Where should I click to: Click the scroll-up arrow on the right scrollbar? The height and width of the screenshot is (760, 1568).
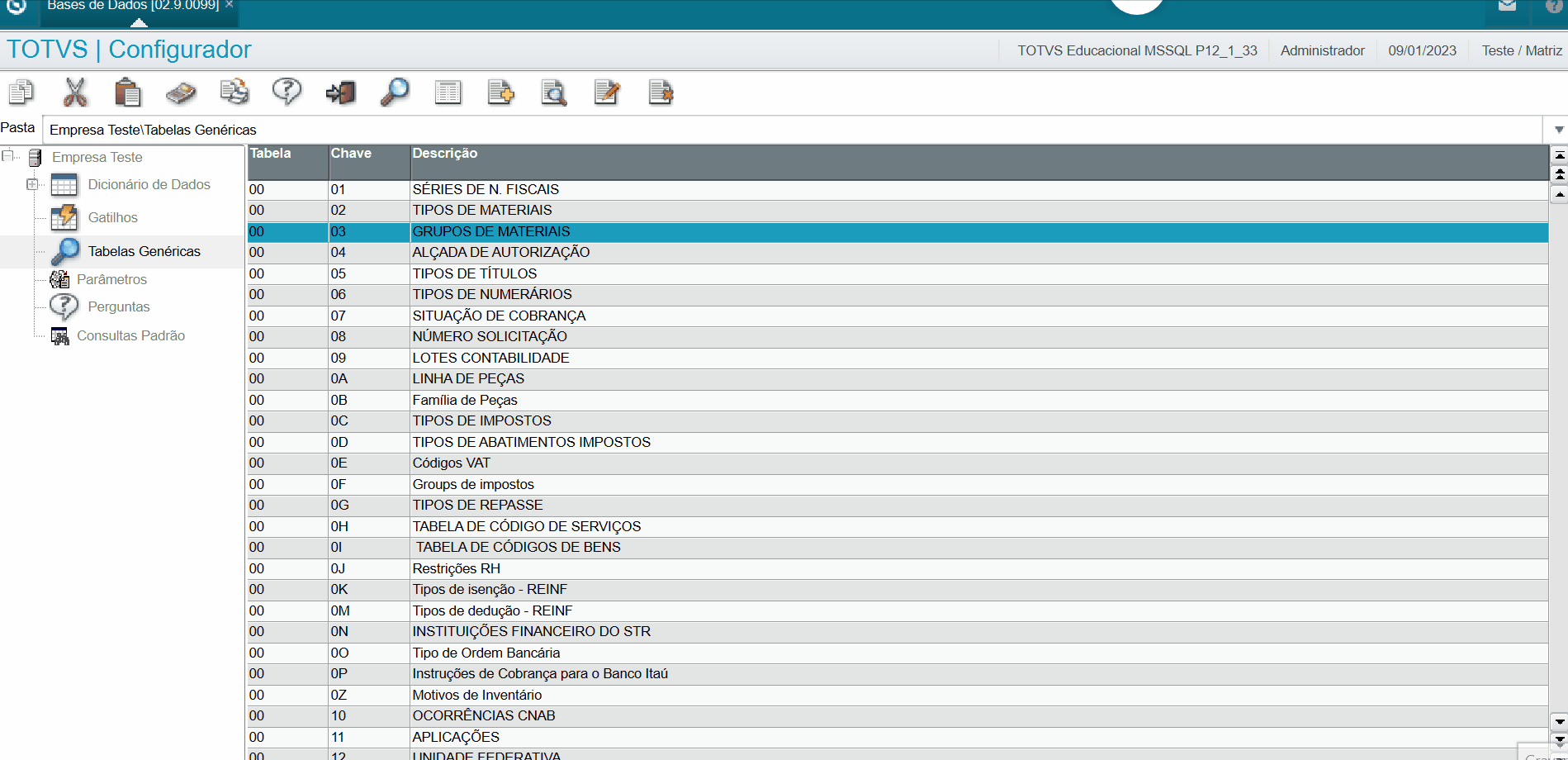(1559, 194)
